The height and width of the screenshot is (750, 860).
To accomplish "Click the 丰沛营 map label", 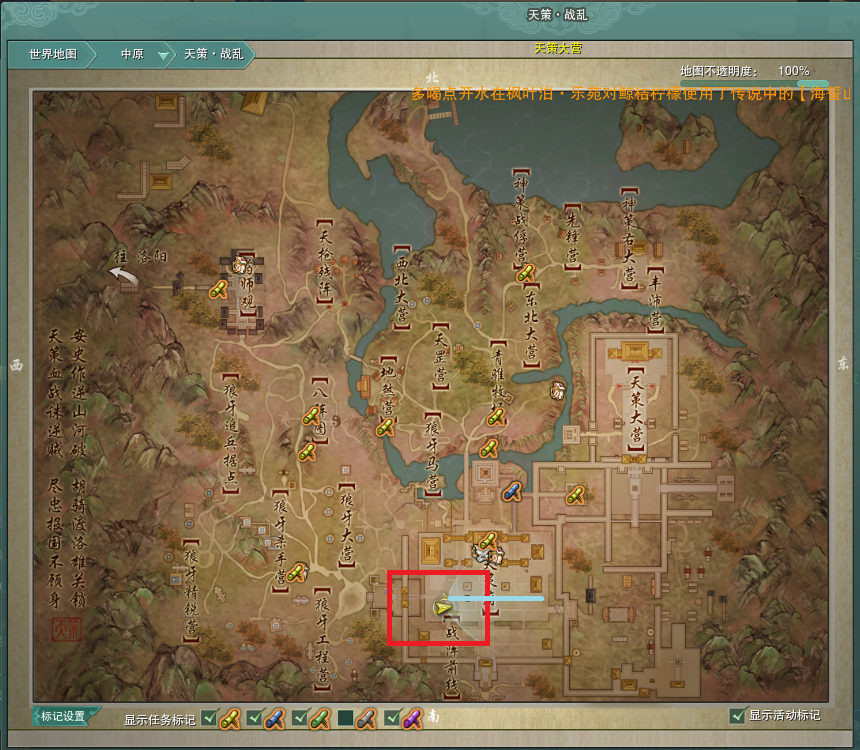I will tap(655, 300).
